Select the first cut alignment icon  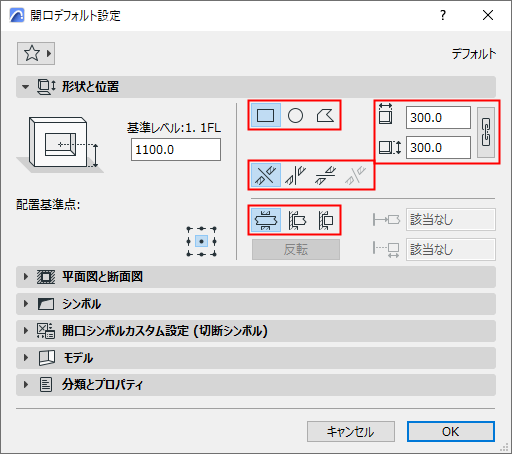(266, 175)
